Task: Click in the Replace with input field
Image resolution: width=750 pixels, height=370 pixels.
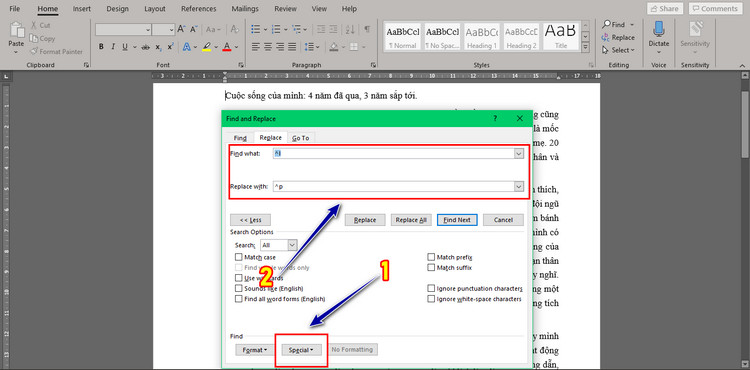Action: [x=393, y=186]
